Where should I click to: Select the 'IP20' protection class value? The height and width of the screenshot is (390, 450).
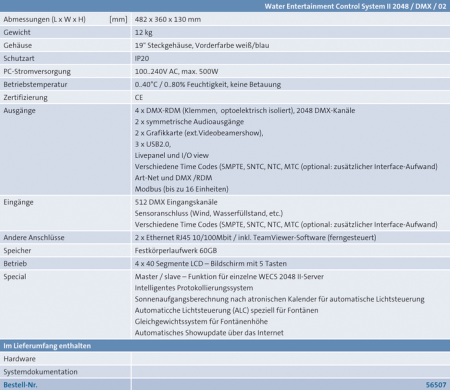pyautogui.click(x=142, y=58)
